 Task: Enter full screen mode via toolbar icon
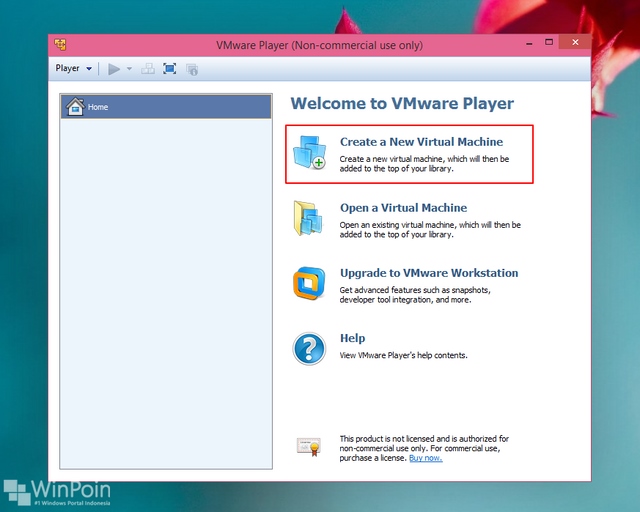[x=169, y=69]
